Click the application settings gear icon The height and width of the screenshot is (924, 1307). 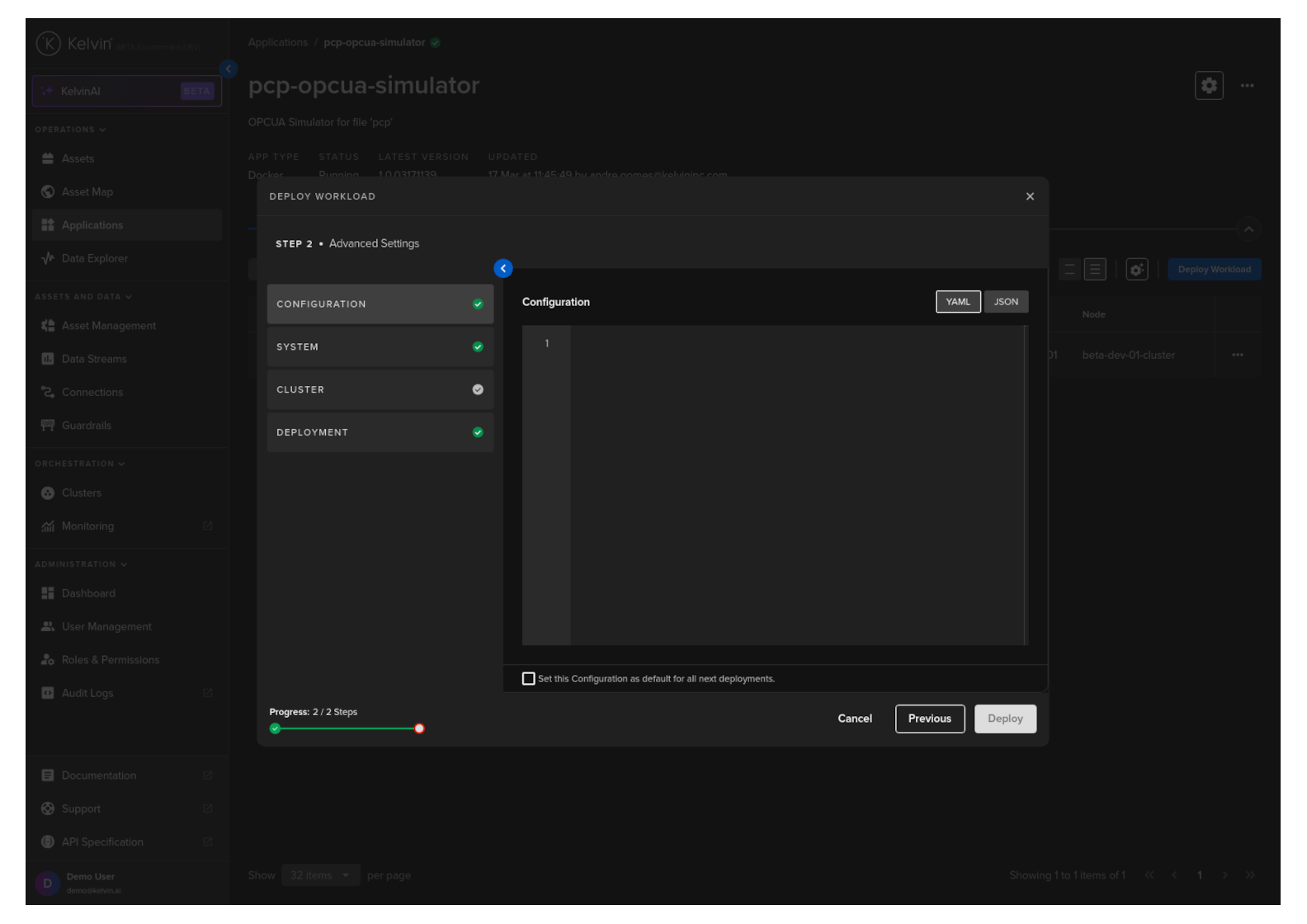pyautogui.click(x=1208, y=86)
